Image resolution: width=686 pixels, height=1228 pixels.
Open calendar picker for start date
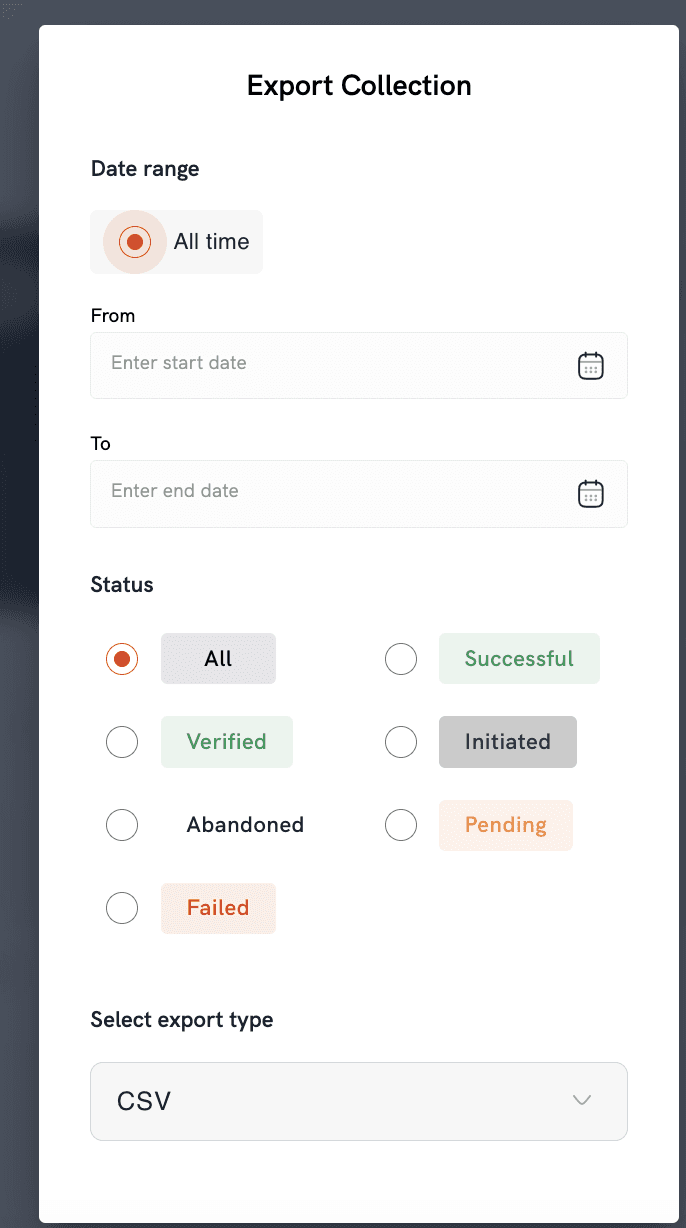(591, 366)
